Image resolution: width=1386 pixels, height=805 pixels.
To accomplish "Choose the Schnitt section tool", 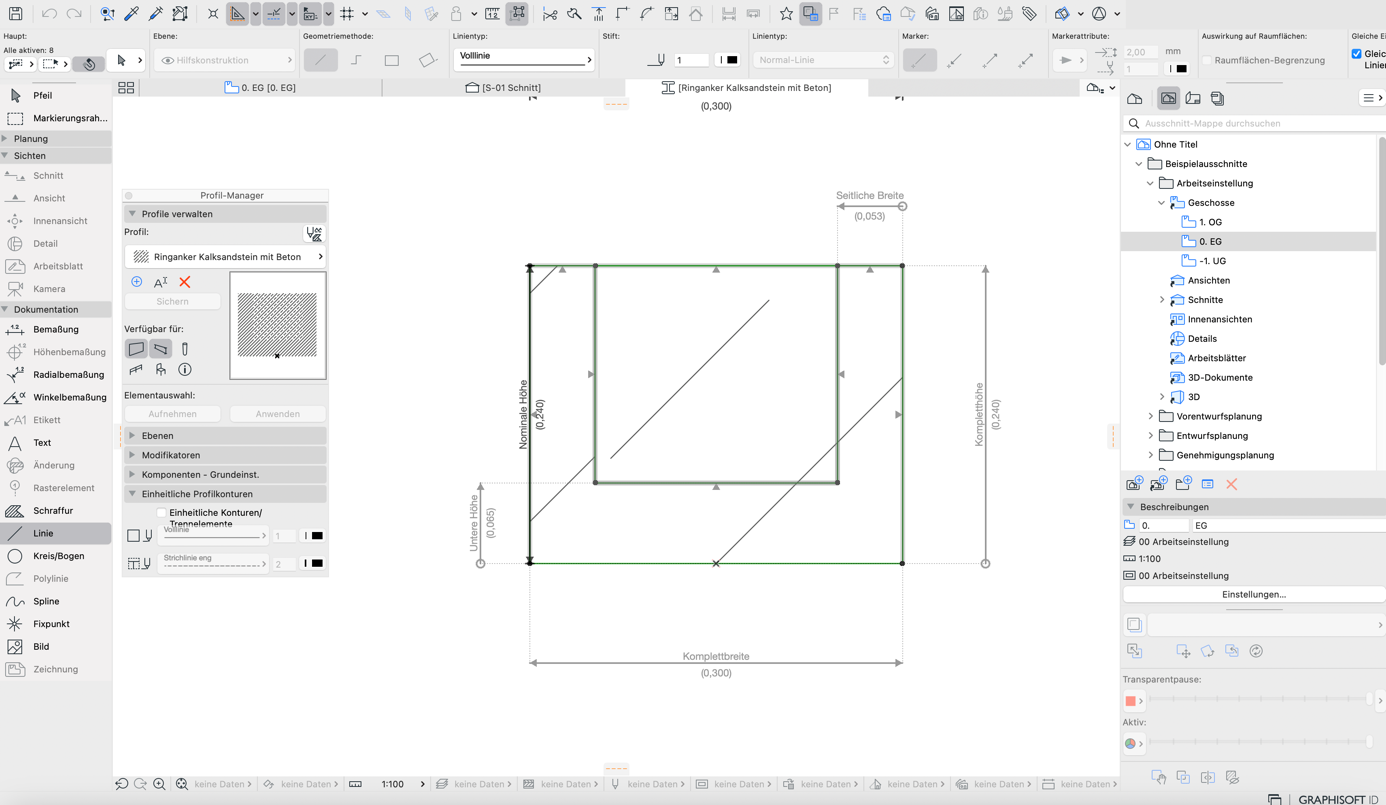I will pos(55,175).
